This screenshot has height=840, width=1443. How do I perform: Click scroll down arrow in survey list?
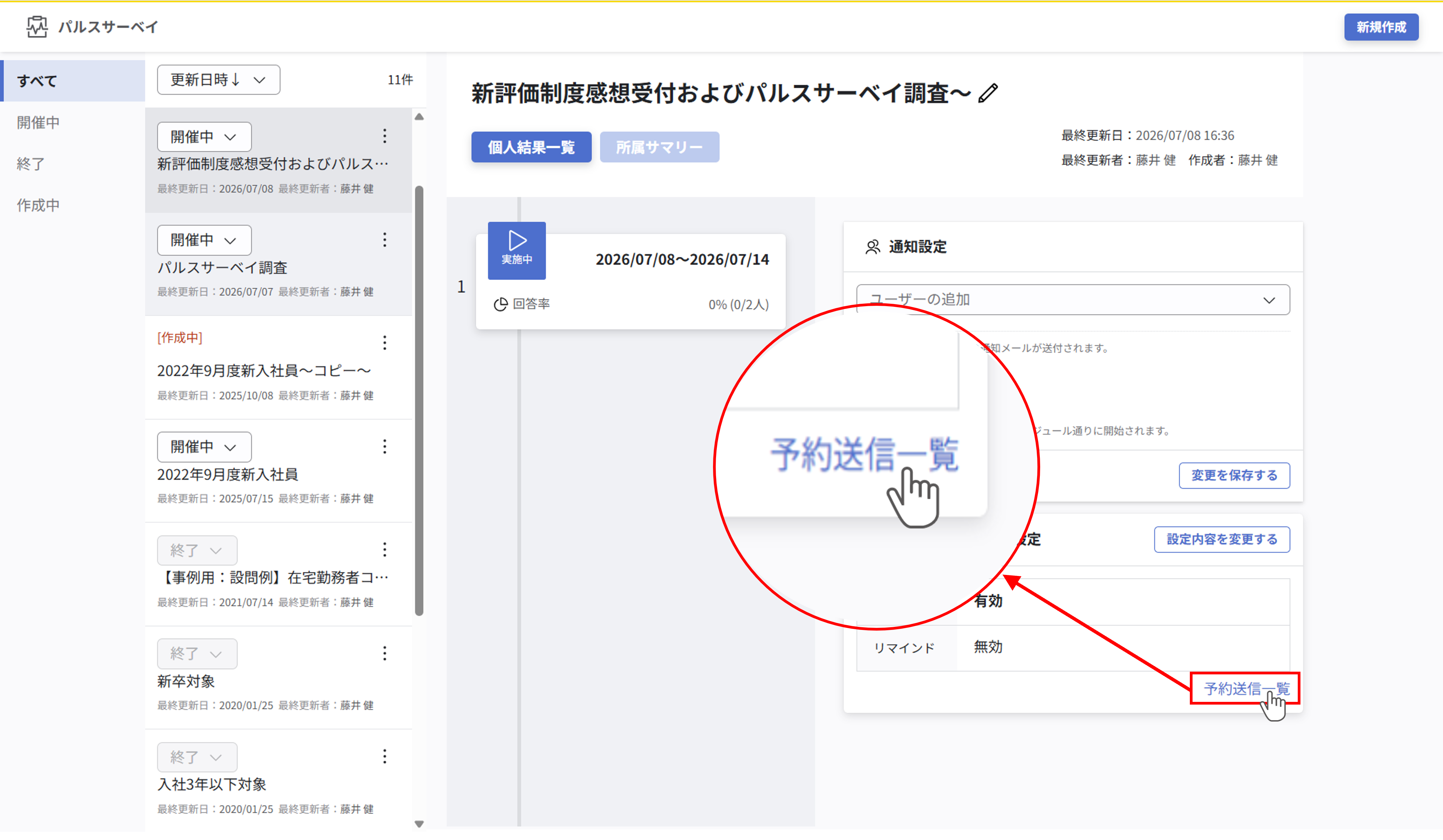point(419,824)
